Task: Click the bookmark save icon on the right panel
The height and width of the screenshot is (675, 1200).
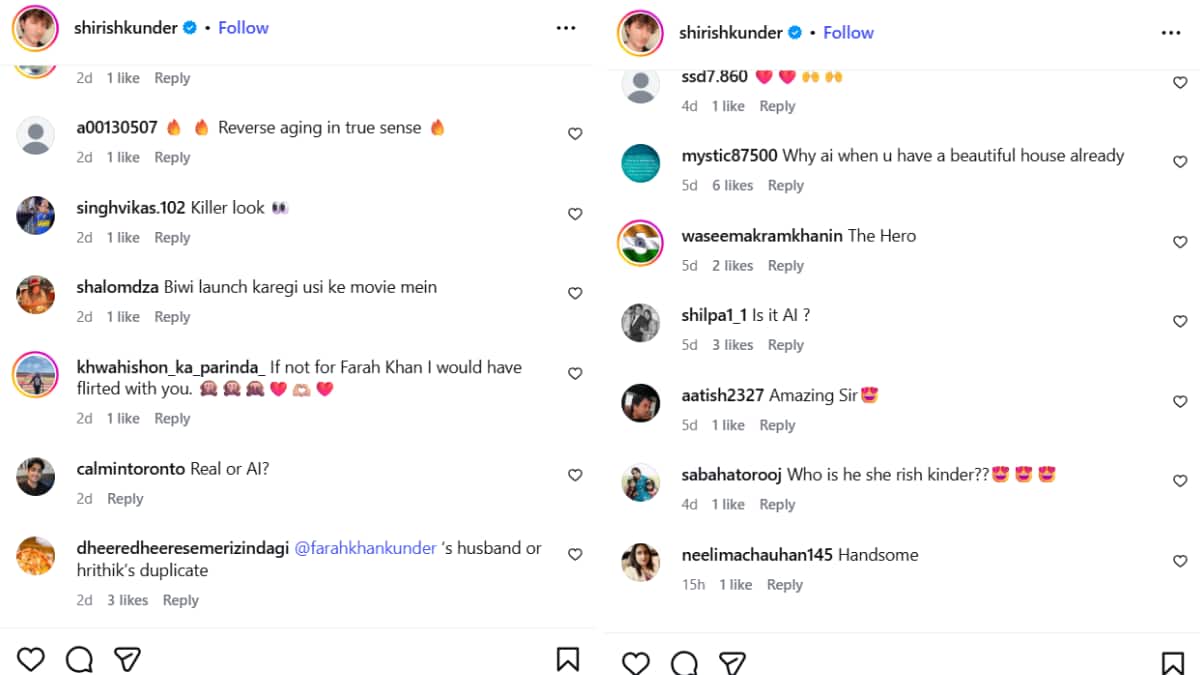Action: 1173,661
